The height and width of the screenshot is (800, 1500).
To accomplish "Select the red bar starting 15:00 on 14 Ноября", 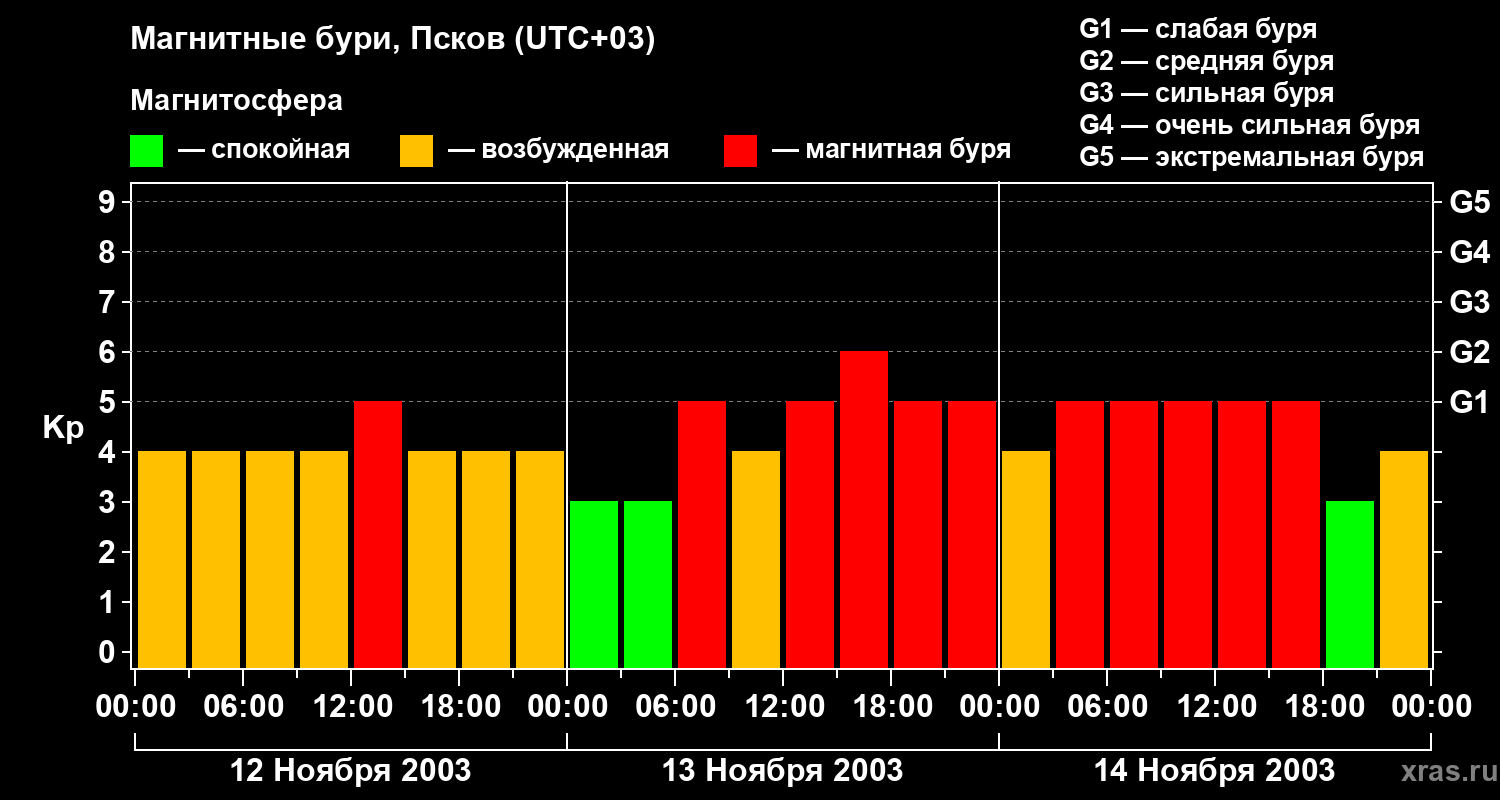I will pos(1296,535).
